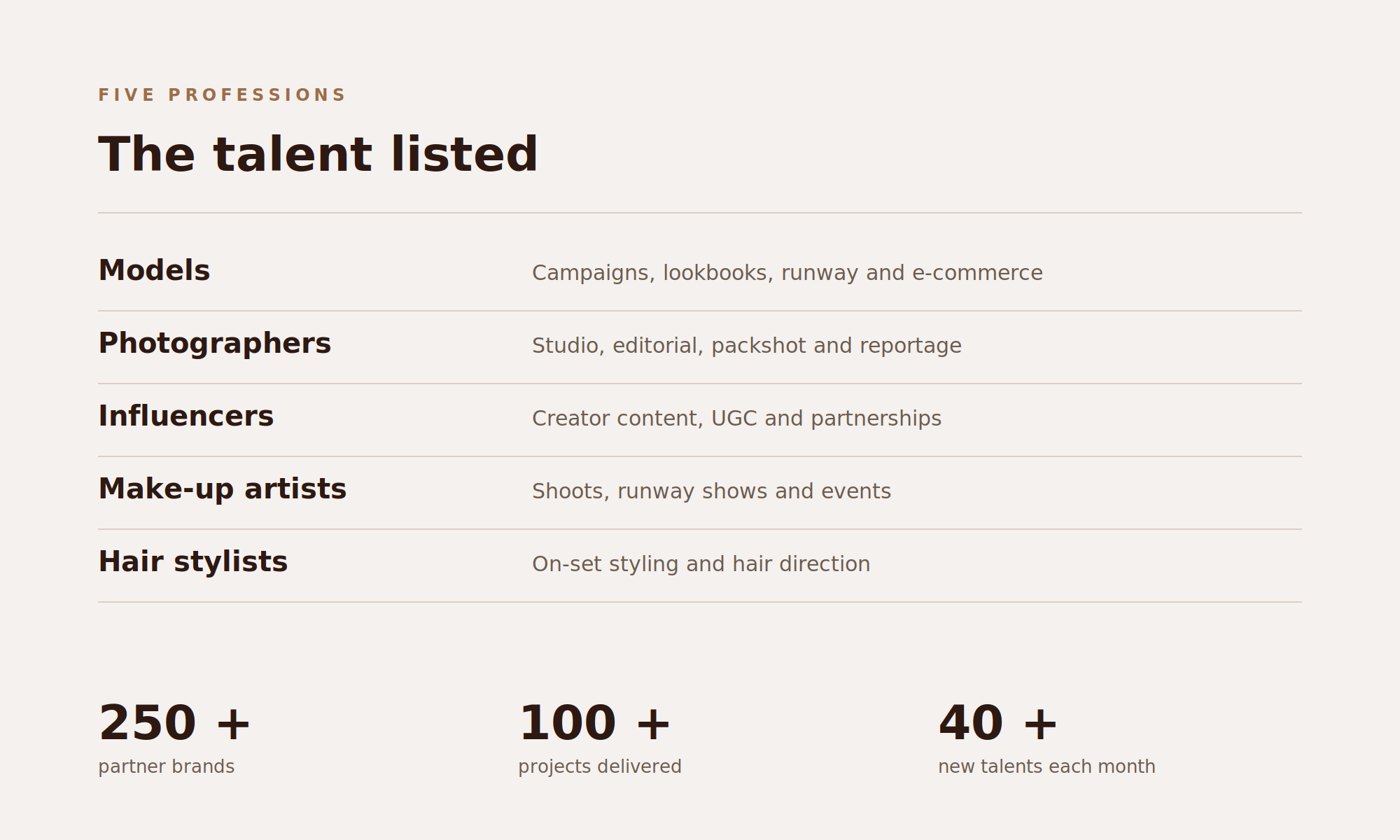Click the plus sign after 250
The width and height of the screenshot is (1400, 840).
click(x=233, y=724)
